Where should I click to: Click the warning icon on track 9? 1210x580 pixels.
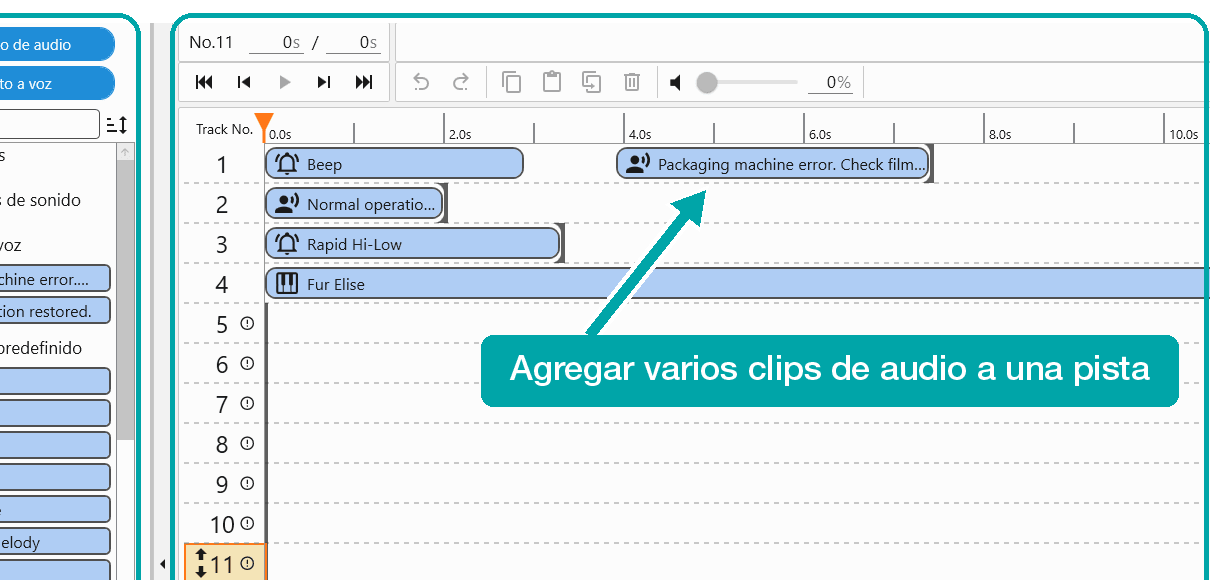[247, 484]
